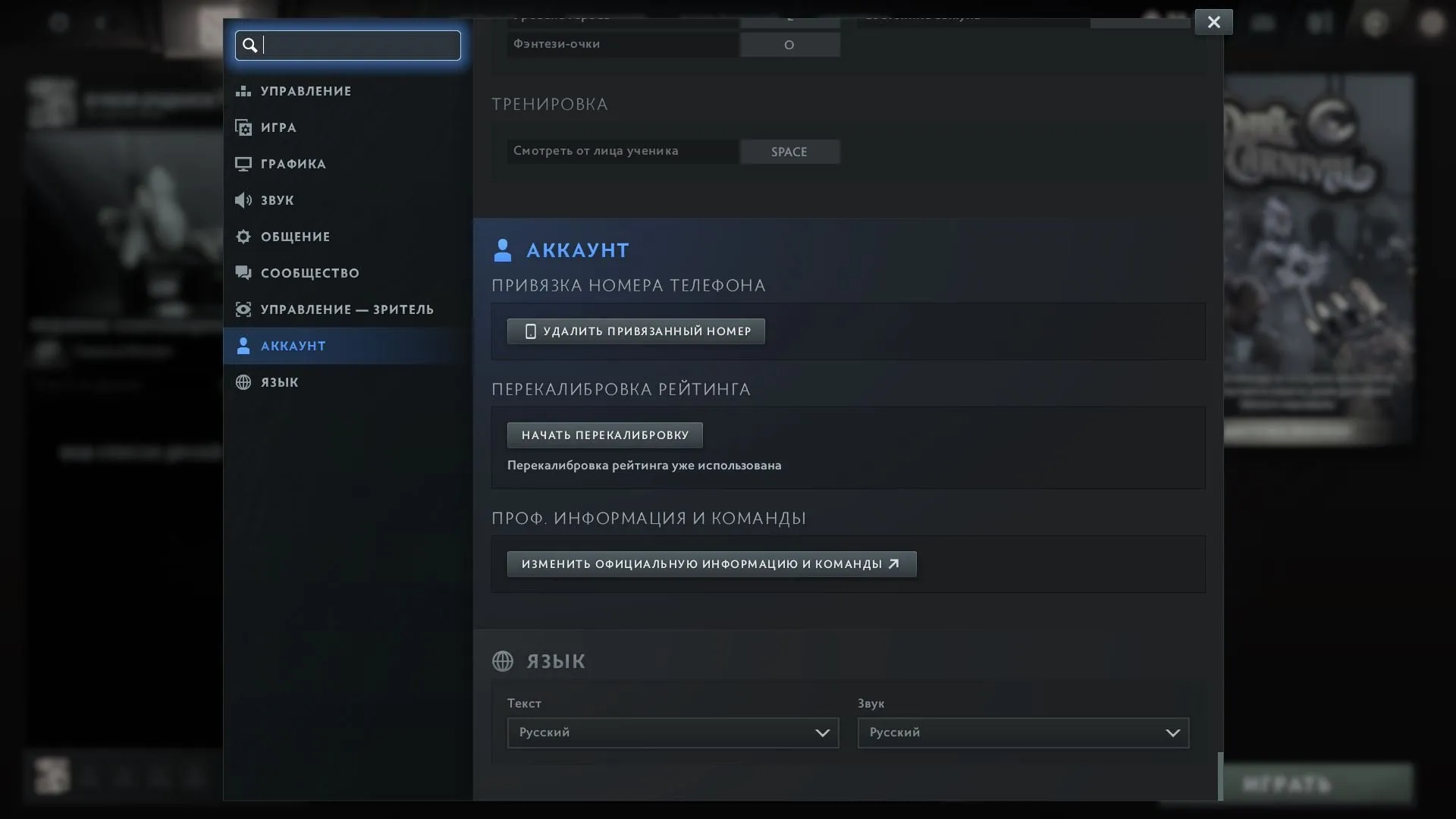Image resolution: width=1456 pixels, height=819 pixels.
Task: Jump to Язык section label
Action: 280,382
